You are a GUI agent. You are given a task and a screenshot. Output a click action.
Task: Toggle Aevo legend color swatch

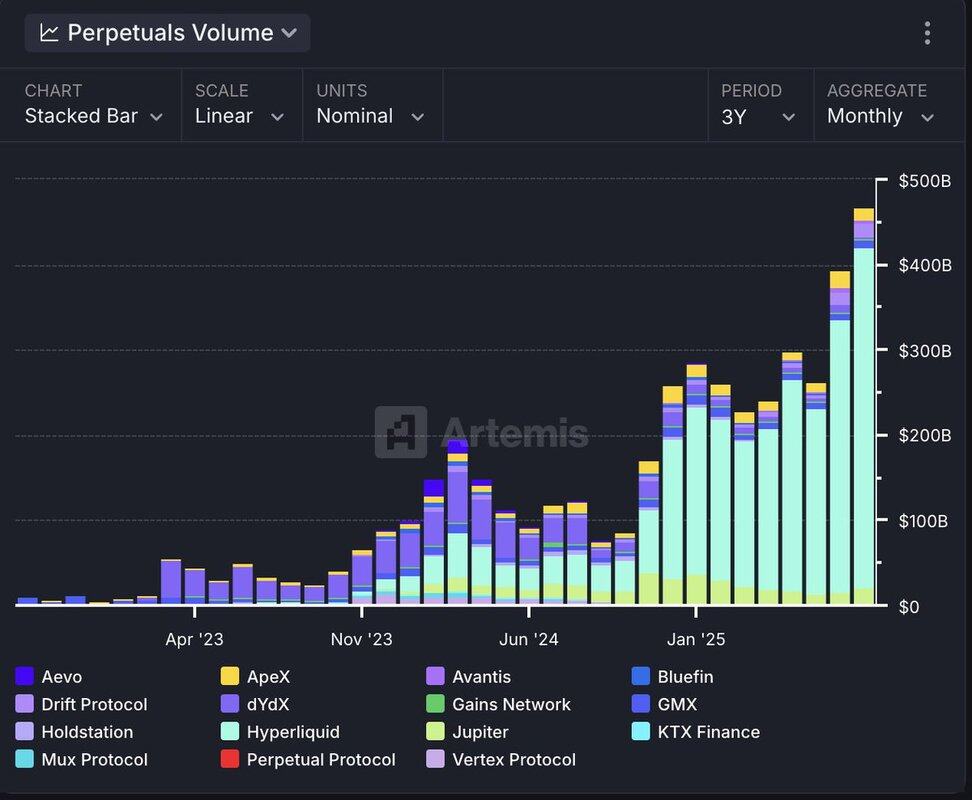24,676
